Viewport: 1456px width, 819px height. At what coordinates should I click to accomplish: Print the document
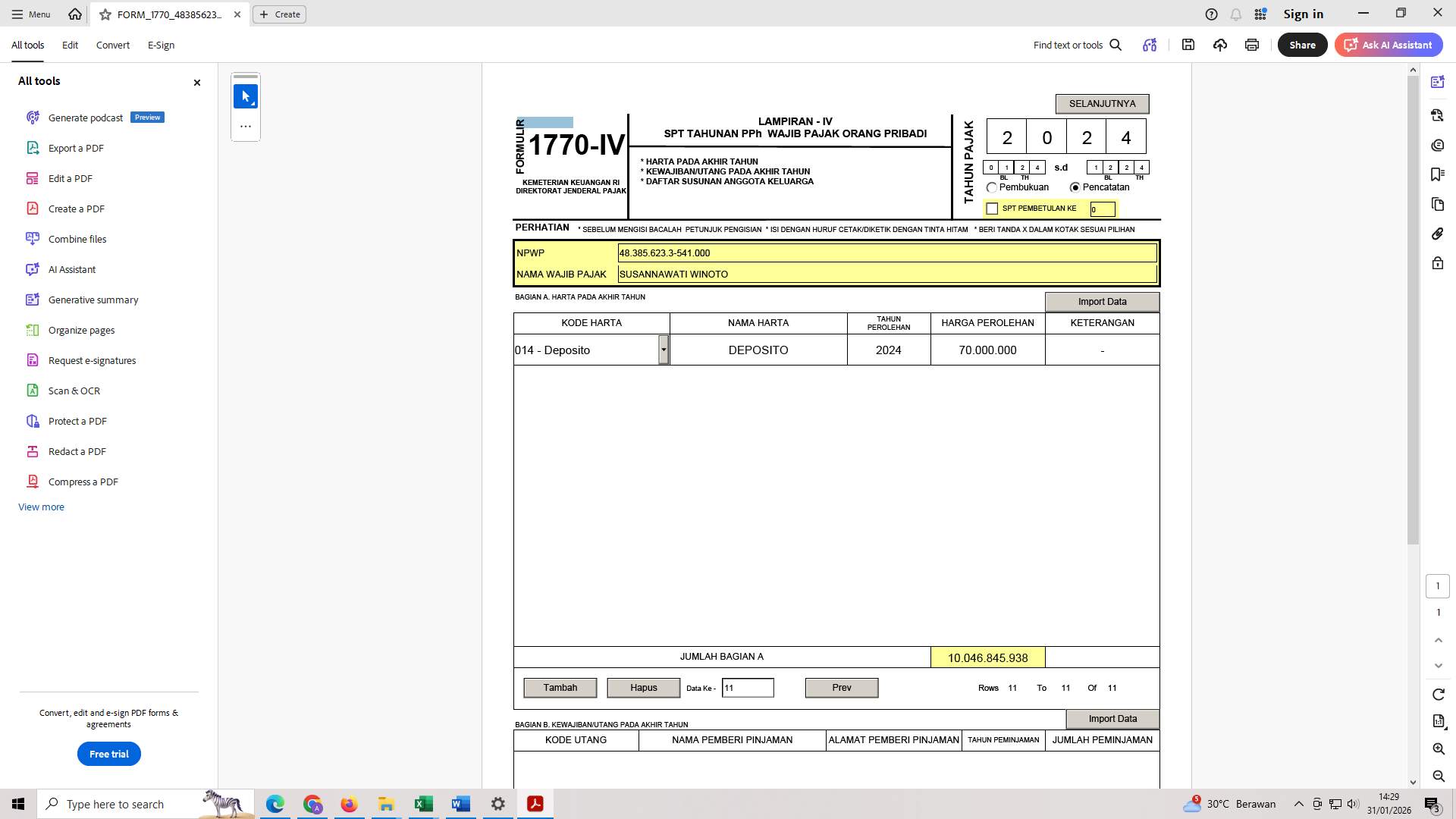(1251, 45)
